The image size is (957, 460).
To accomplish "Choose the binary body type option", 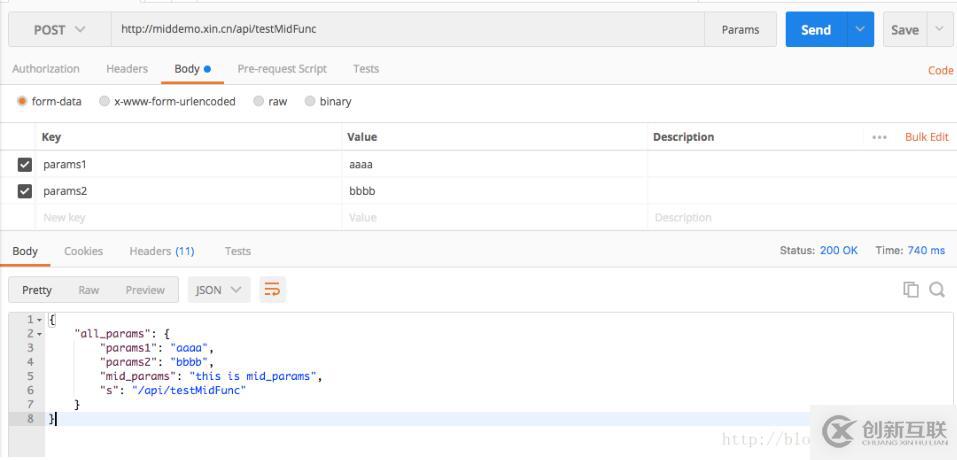I will click(310, 101).
